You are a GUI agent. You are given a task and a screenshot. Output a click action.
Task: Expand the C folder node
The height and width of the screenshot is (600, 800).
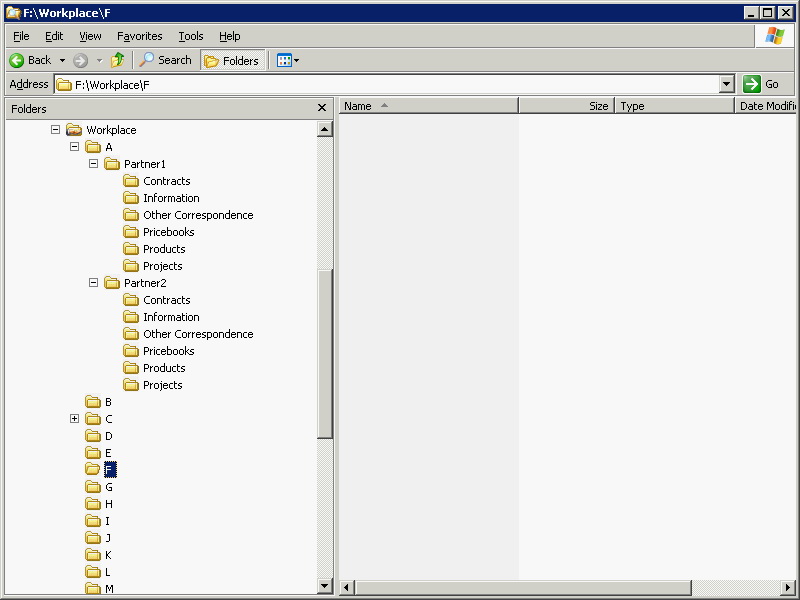point(75,419)
